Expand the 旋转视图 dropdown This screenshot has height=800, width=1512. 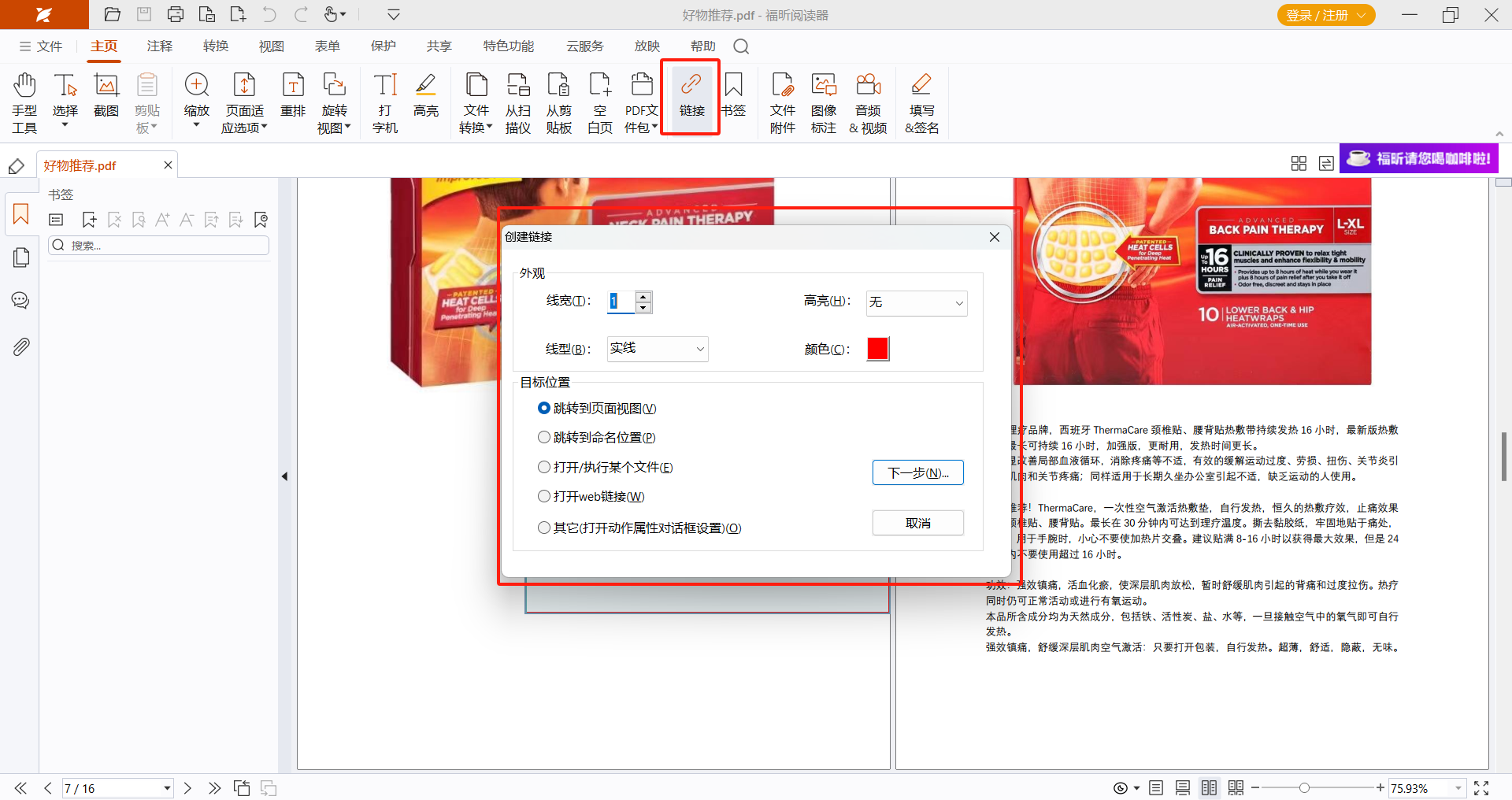point(347,127)
